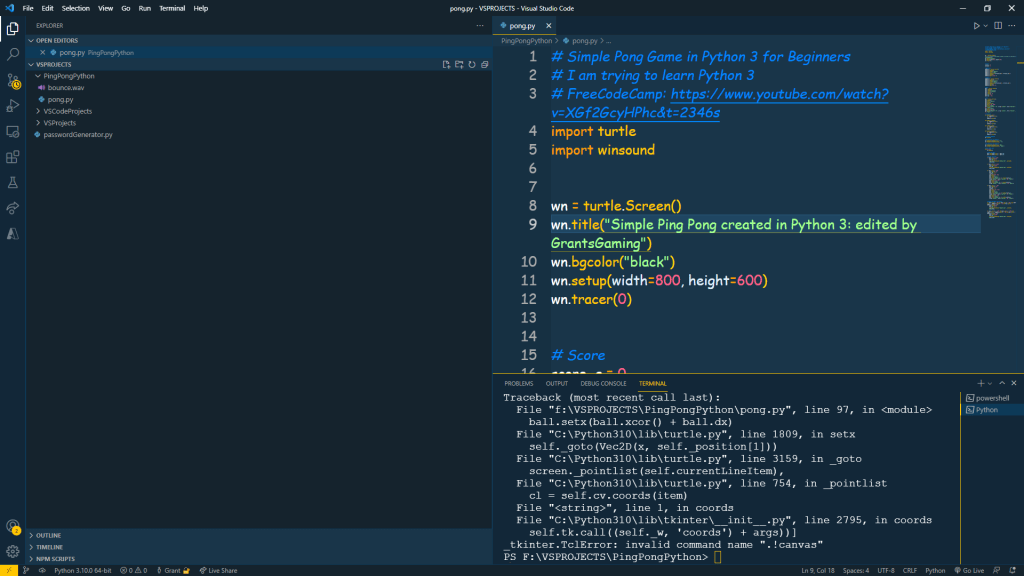The image size is (1024, 576).
Task: Expand the Outline section
Action: click(x=49, y=535)
